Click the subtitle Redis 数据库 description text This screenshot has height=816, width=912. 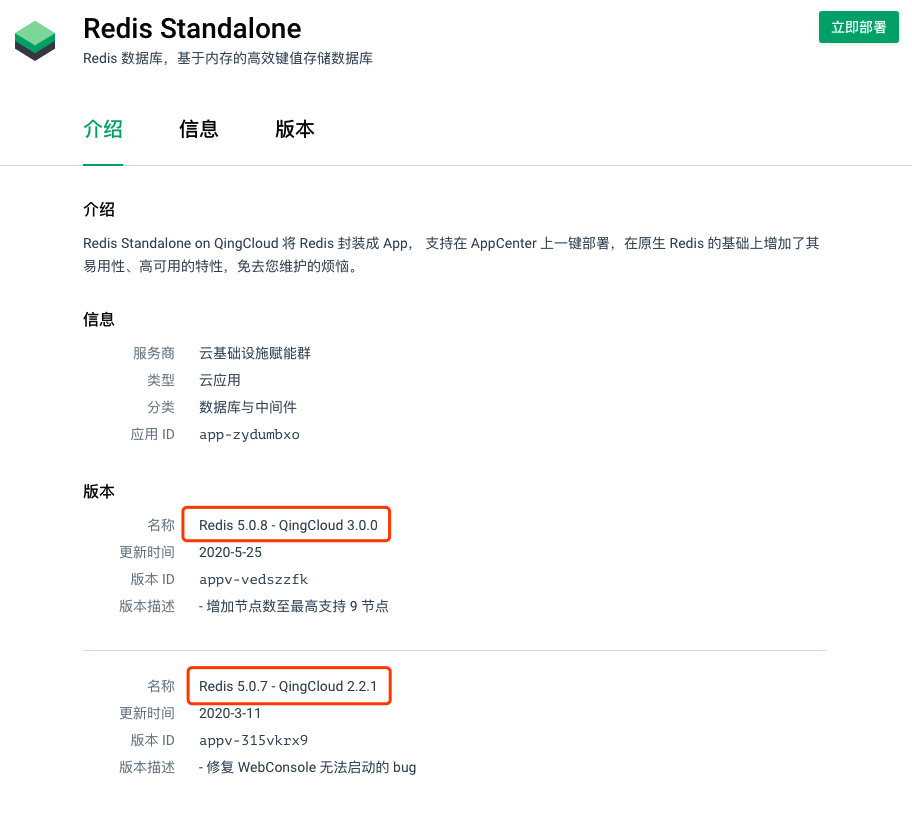[x=228, y=58]
